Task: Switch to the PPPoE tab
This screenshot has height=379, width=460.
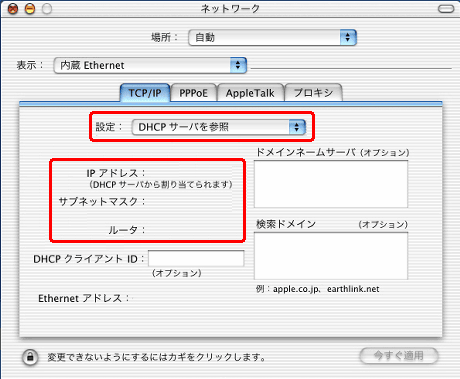Action: (x=194, y=93)
